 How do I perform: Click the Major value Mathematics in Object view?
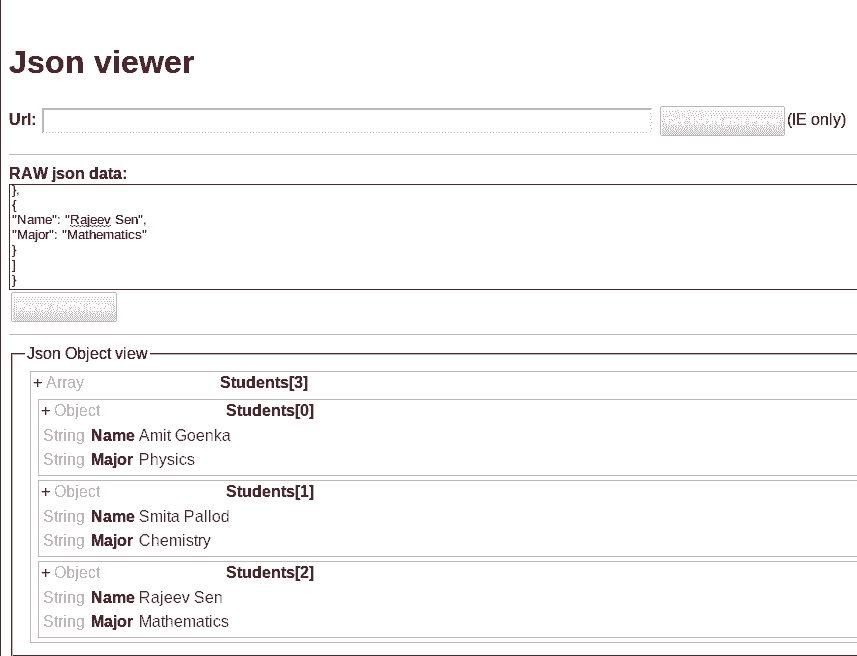[x=184, y=622]
